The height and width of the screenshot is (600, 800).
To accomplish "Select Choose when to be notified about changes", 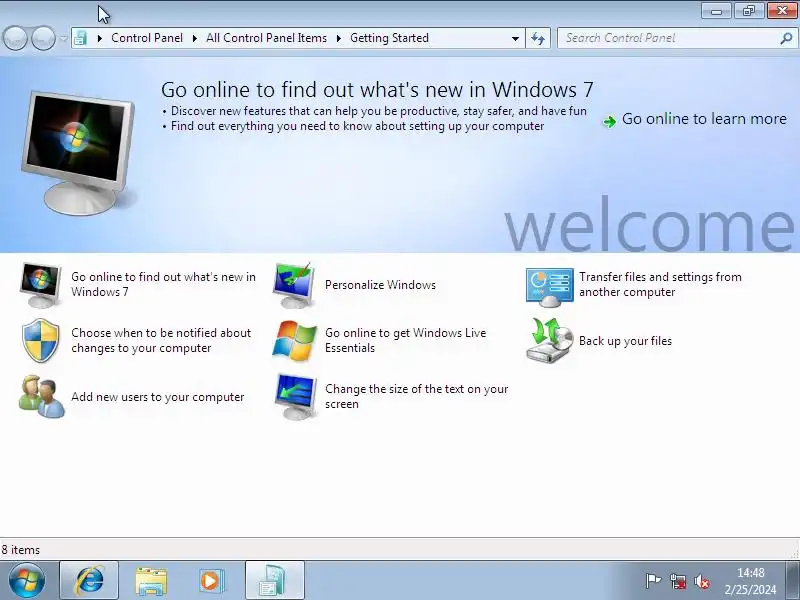I will (x=161, y=340).
